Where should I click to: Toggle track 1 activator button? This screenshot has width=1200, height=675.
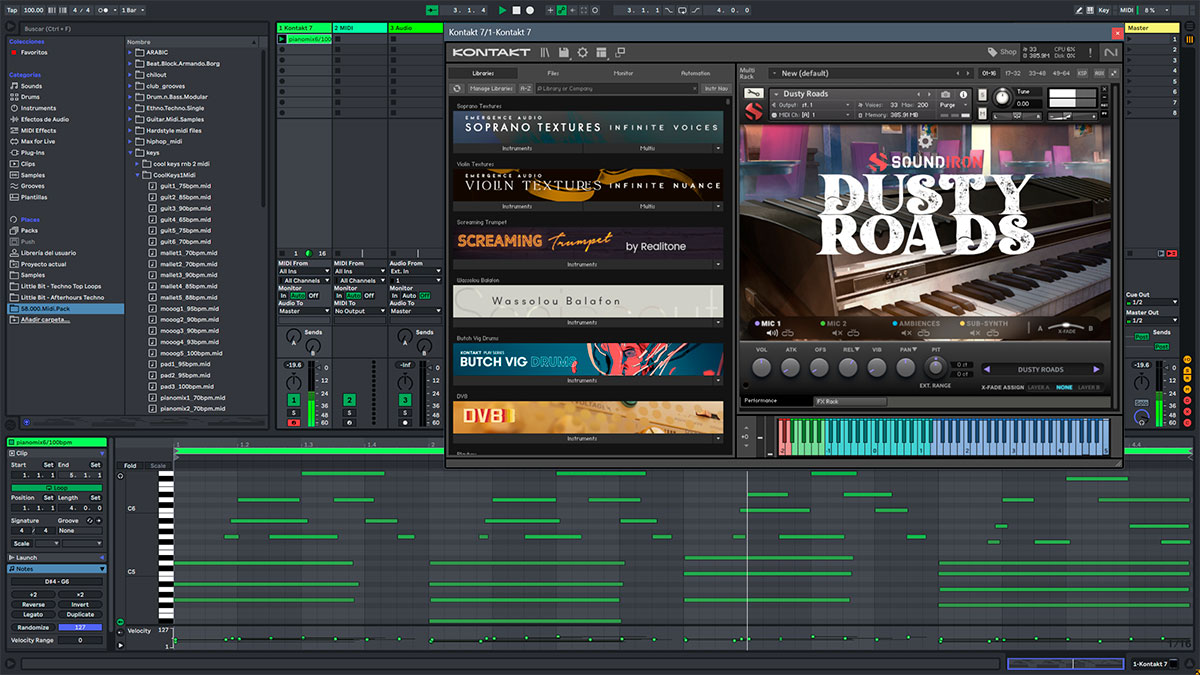tap(294, 400)
